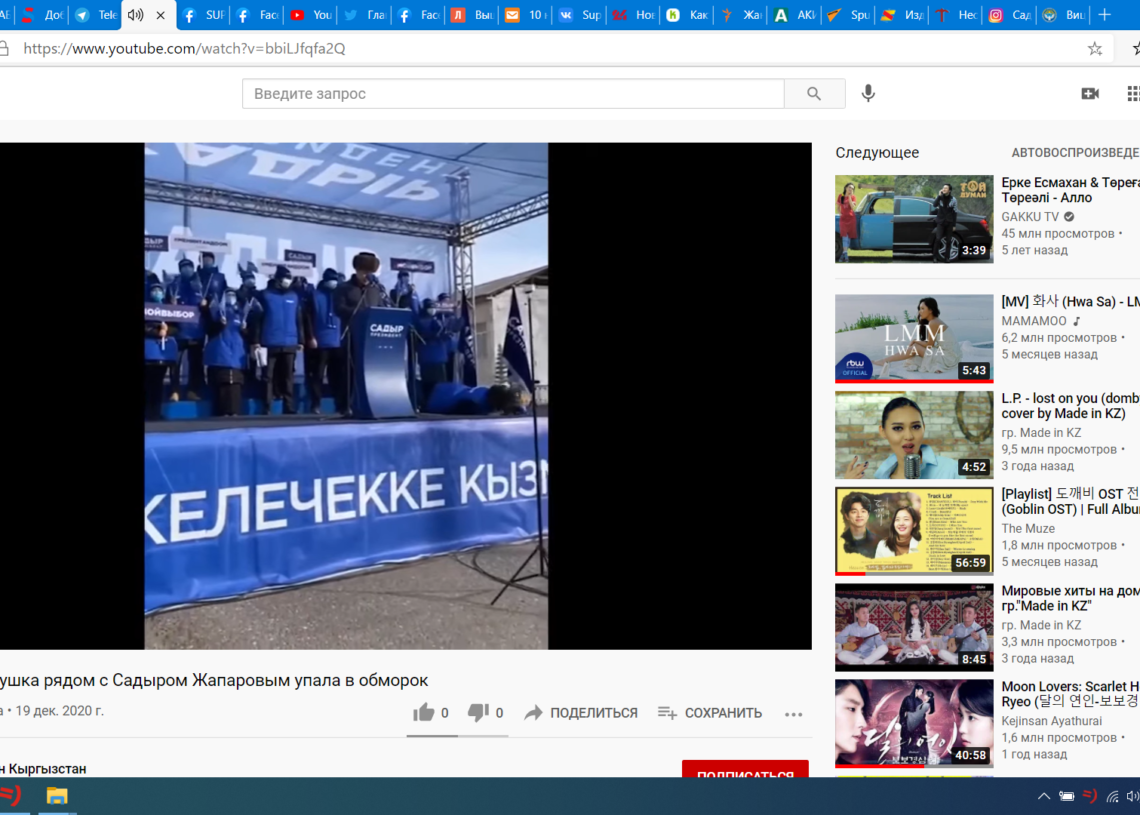The image size is (1140, 815).
Task: Like the video with thumbs up
Action: point(424,713)
